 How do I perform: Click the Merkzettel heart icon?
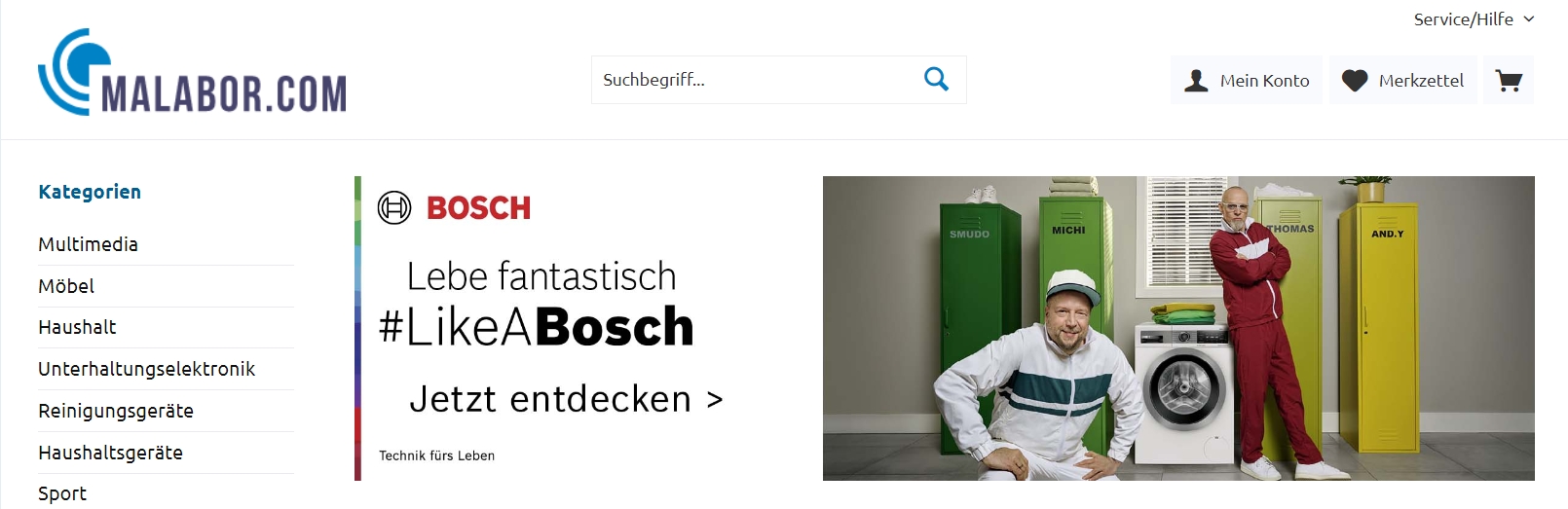[x=1355, y=81]
